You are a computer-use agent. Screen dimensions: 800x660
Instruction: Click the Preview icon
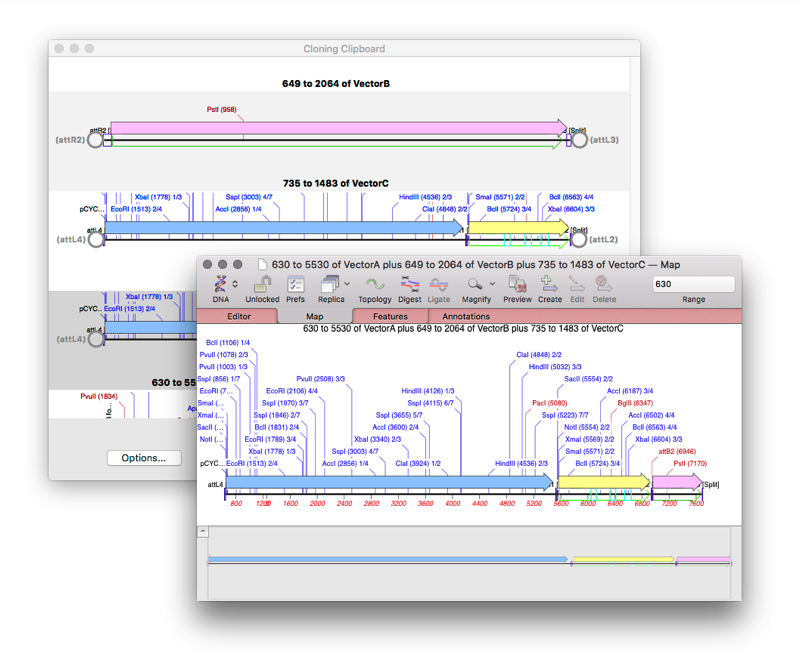pyautogui.click(x=517, y=286)
